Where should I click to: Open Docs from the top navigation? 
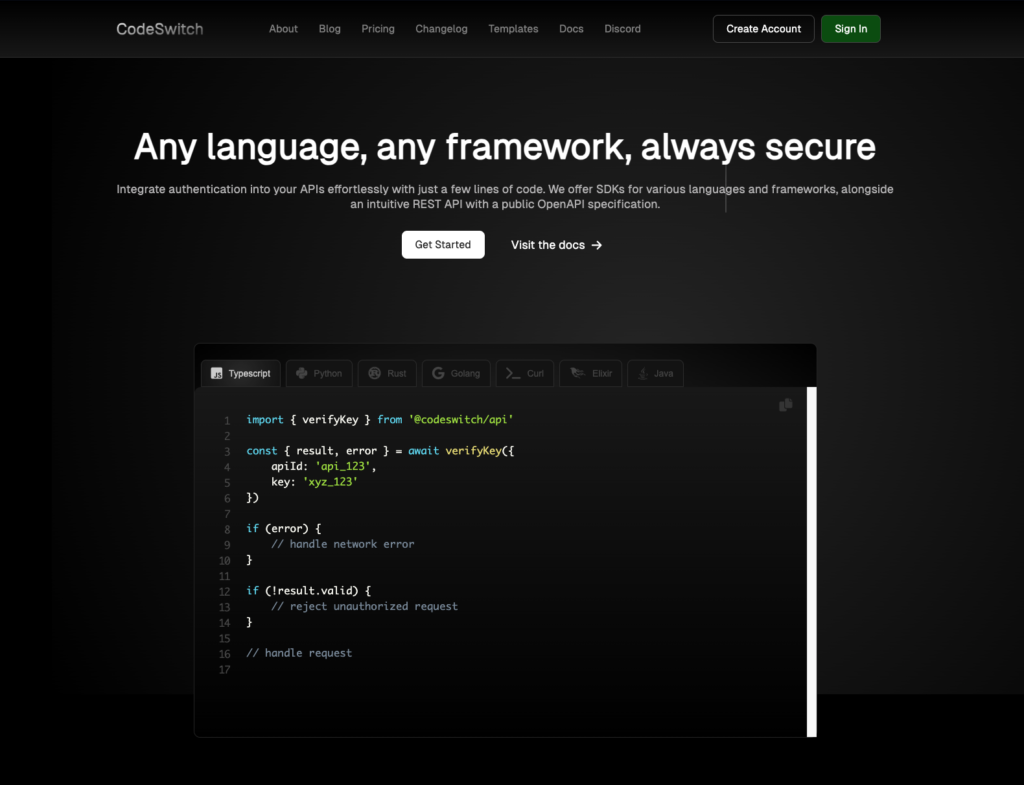571,29
